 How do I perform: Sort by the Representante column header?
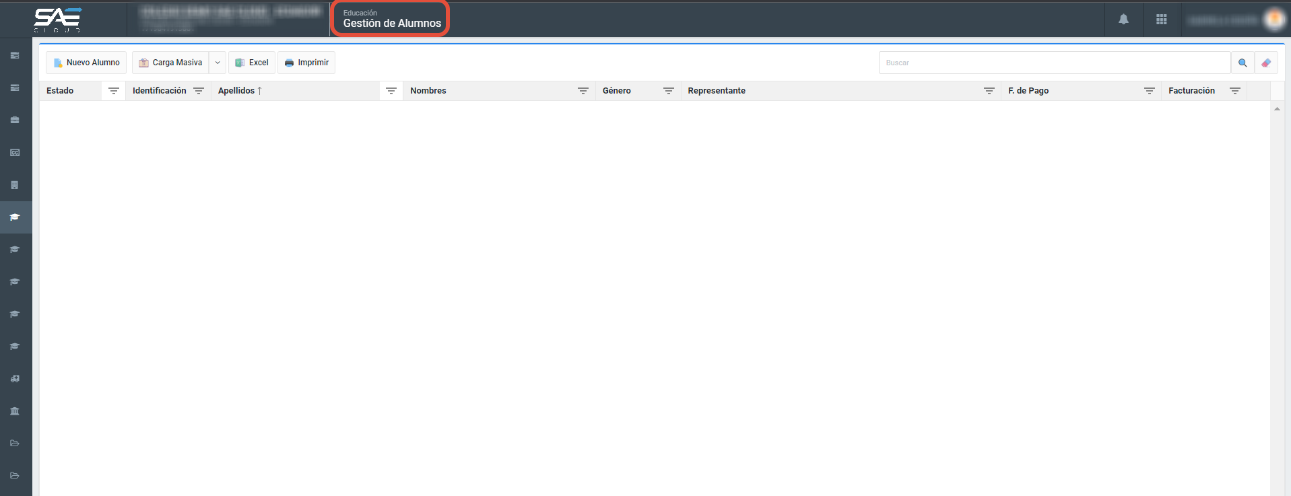coord(717,91)
